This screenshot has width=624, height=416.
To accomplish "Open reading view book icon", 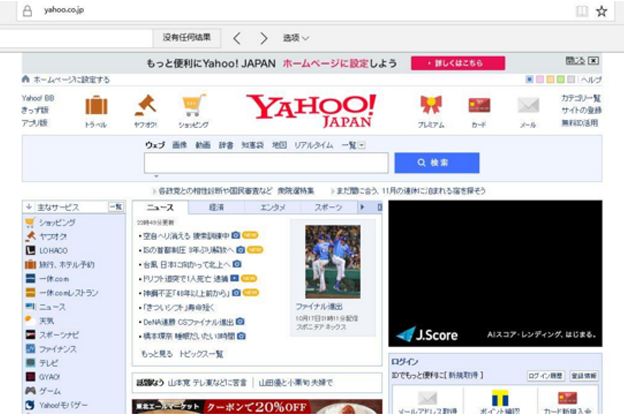I will coord(582,11).
